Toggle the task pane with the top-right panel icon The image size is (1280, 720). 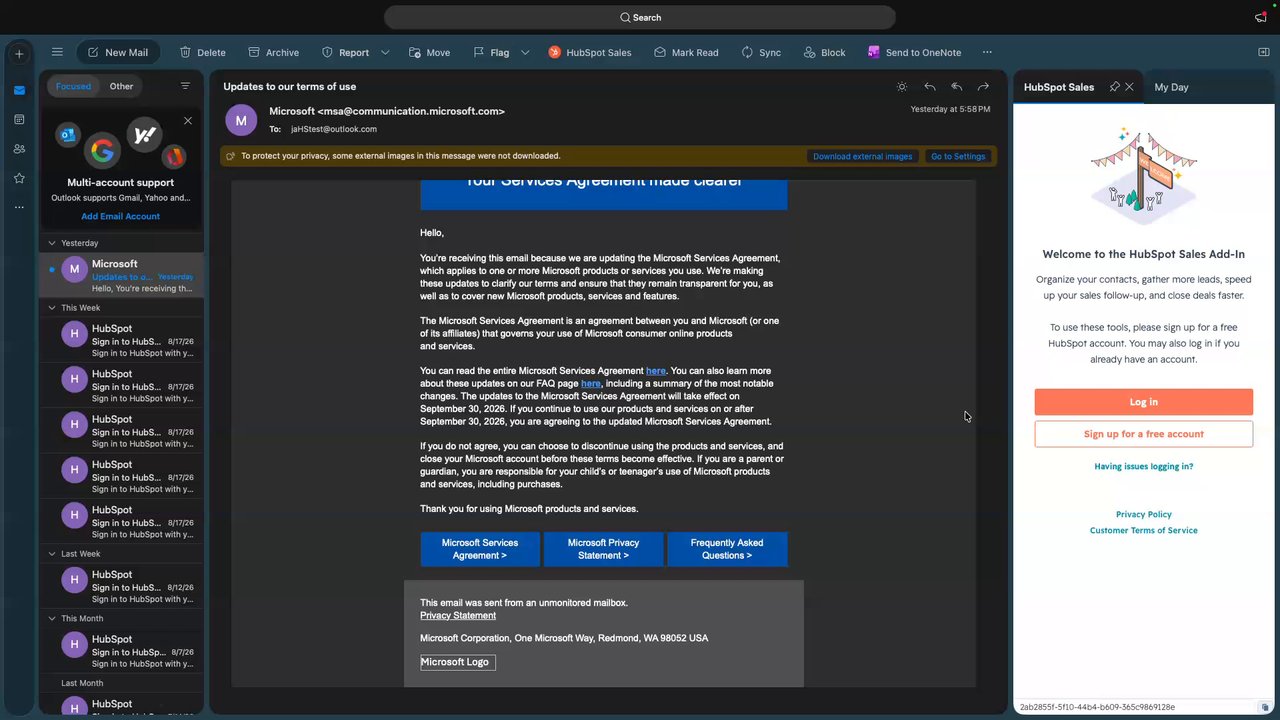tap(1263, 52)
